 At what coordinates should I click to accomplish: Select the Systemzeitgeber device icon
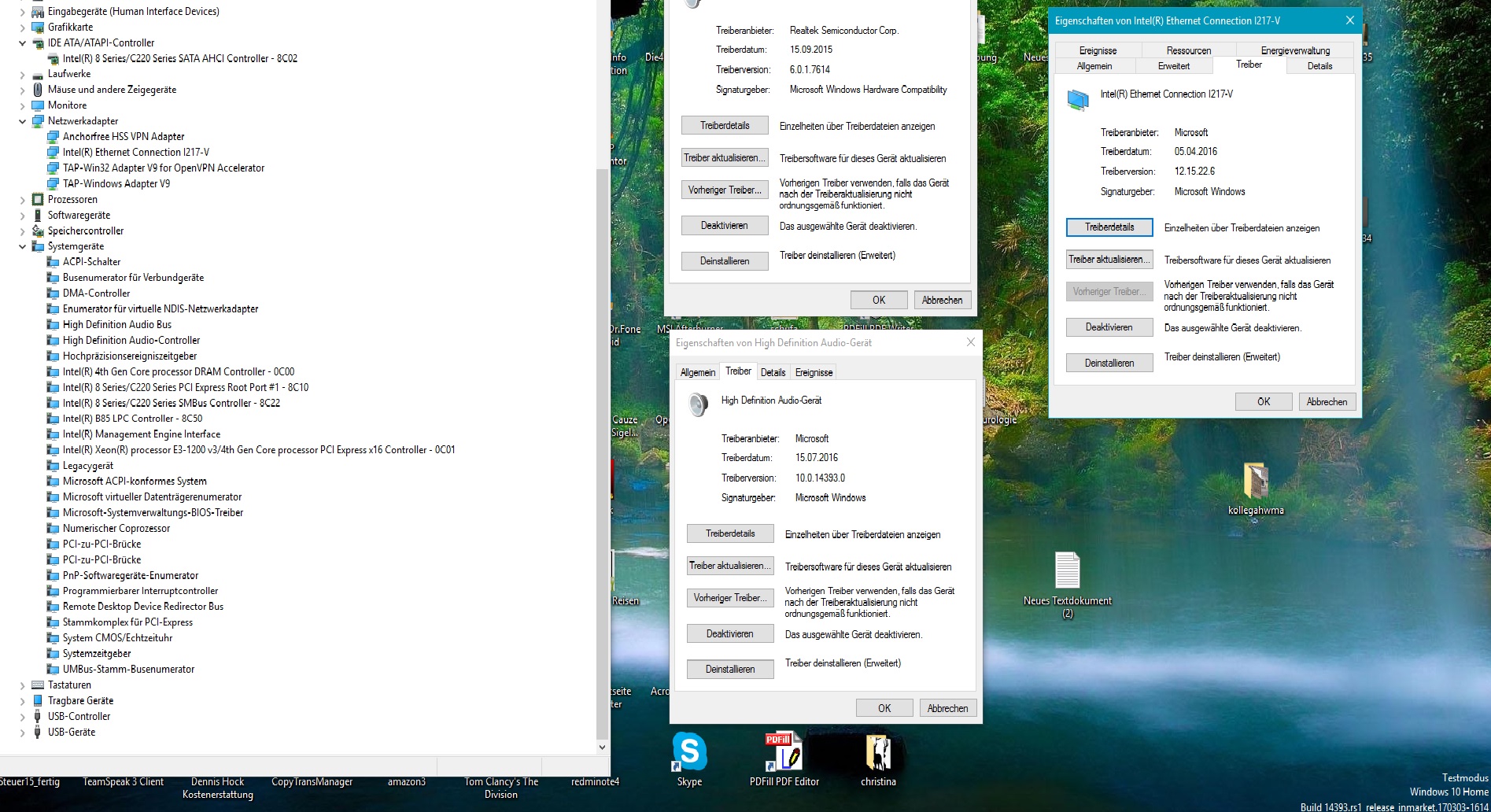point(54,653)
